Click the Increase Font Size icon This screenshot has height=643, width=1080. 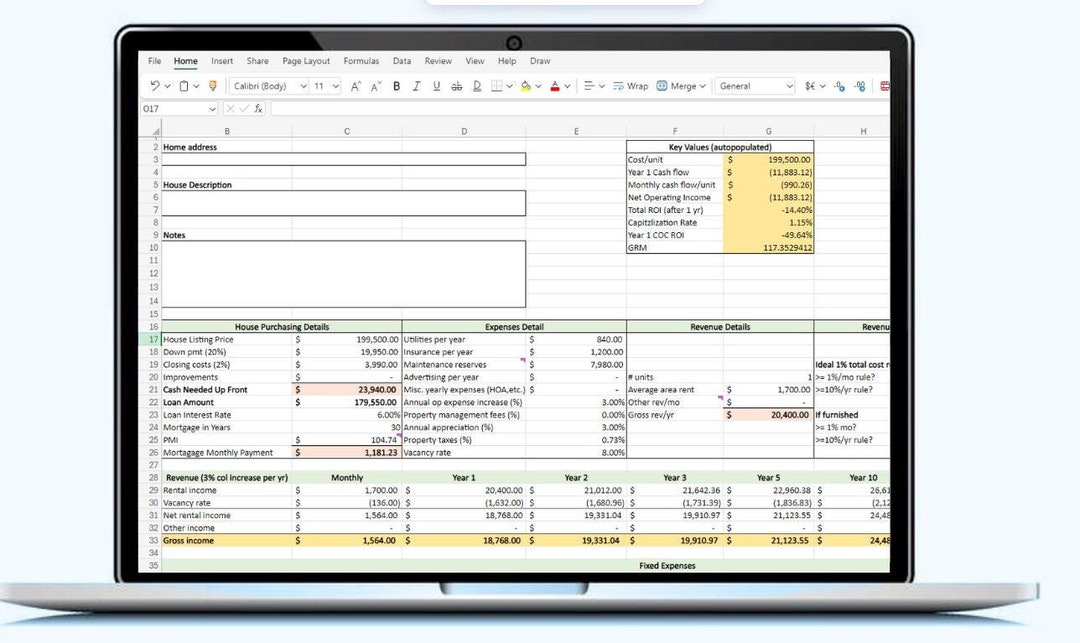click(354, 87)
